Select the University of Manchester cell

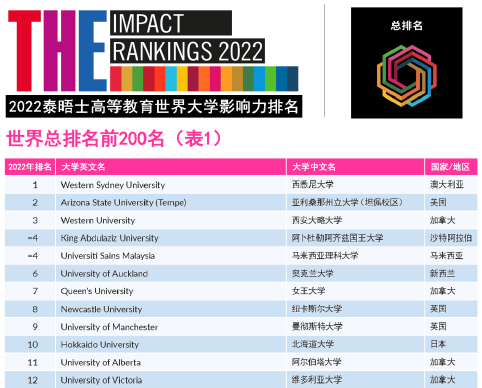(x=171, y=327)
